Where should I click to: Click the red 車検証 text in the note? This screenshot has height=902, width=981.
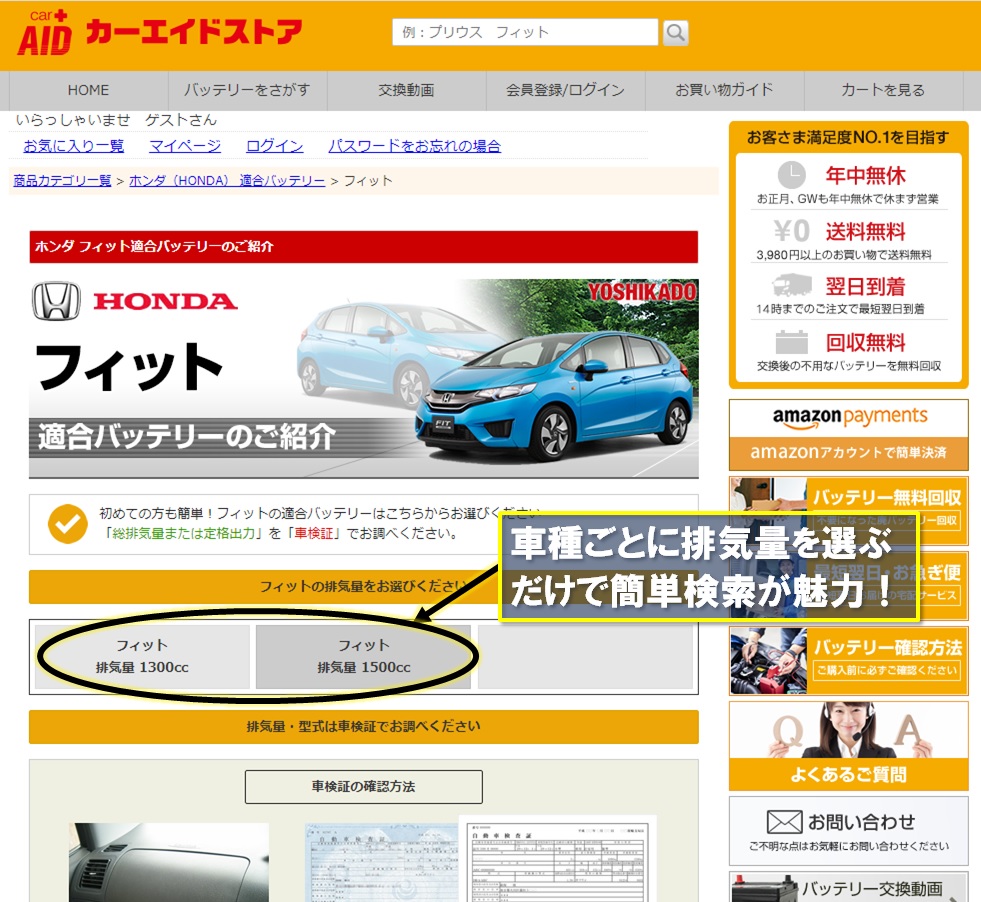pos(314,534)
